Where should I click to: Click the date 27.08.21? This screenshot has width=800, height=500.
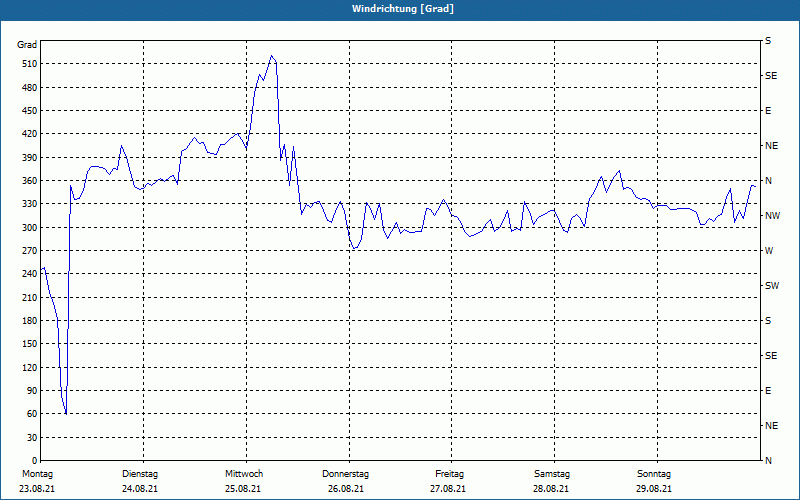(447, 489)
